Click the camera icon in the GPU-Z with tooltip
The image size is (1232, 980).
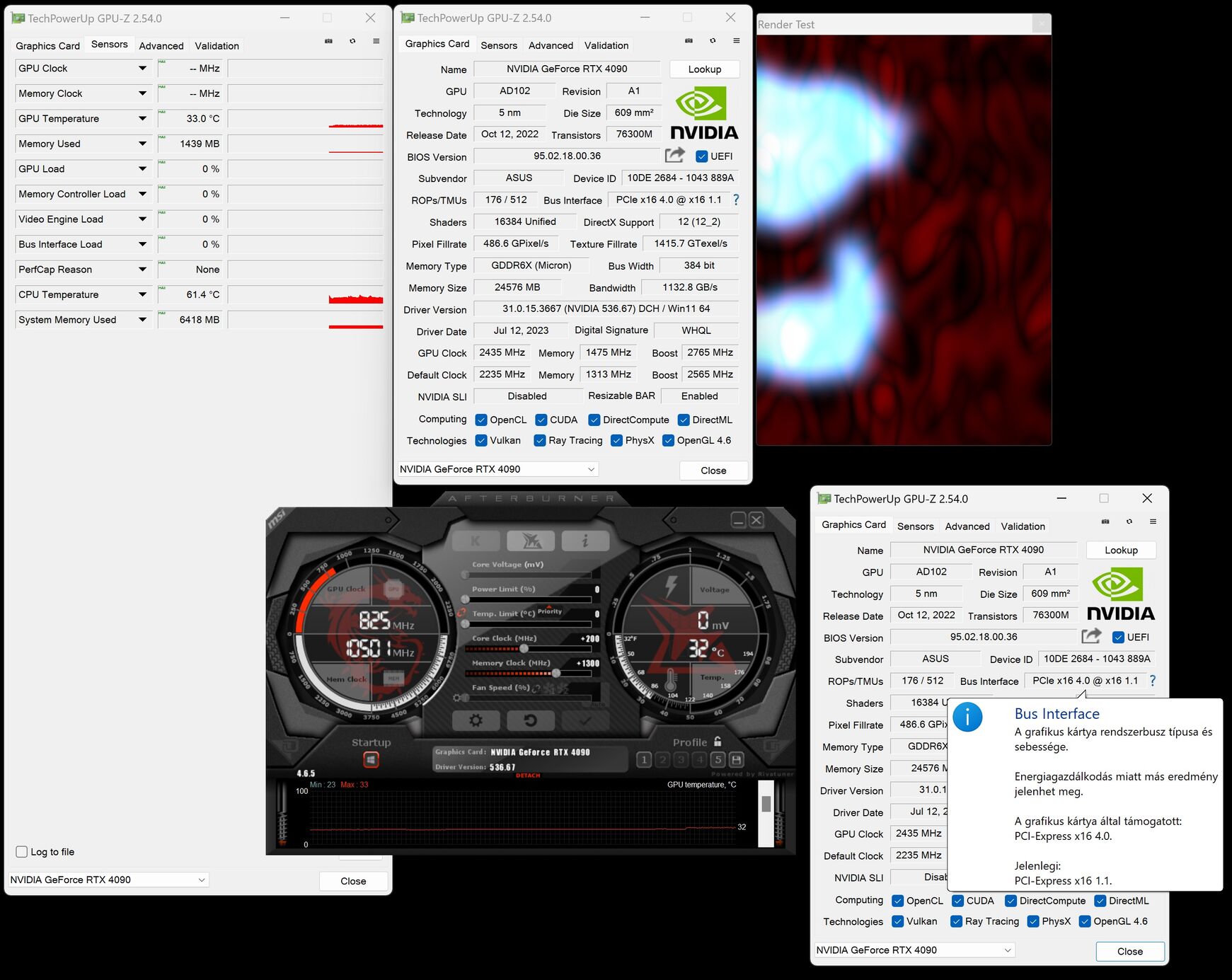coord(1105,521)
